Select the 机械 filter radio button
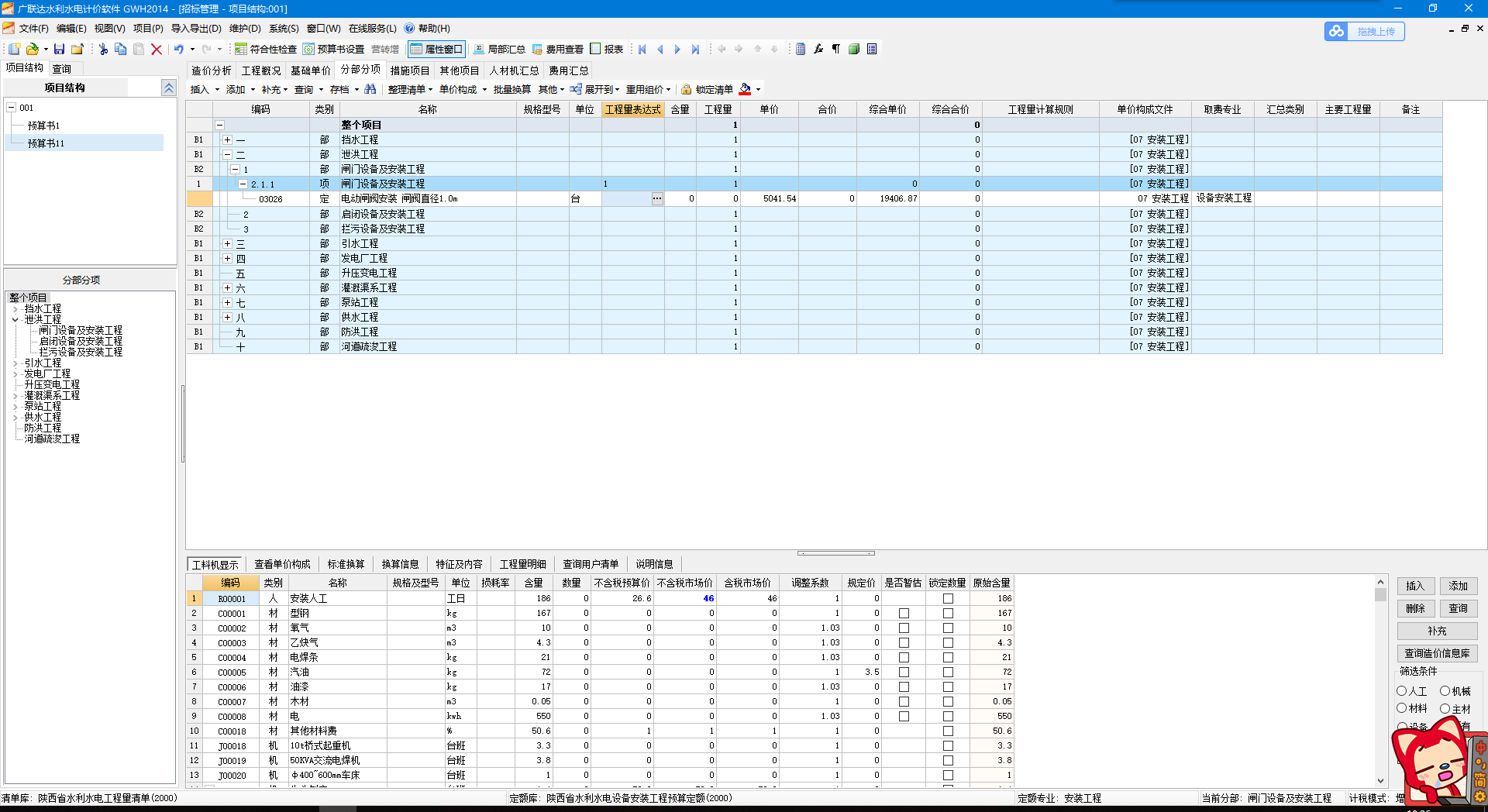This screenshot has height=812, width=1488. pyautogui.click(x=1445, y=691)
